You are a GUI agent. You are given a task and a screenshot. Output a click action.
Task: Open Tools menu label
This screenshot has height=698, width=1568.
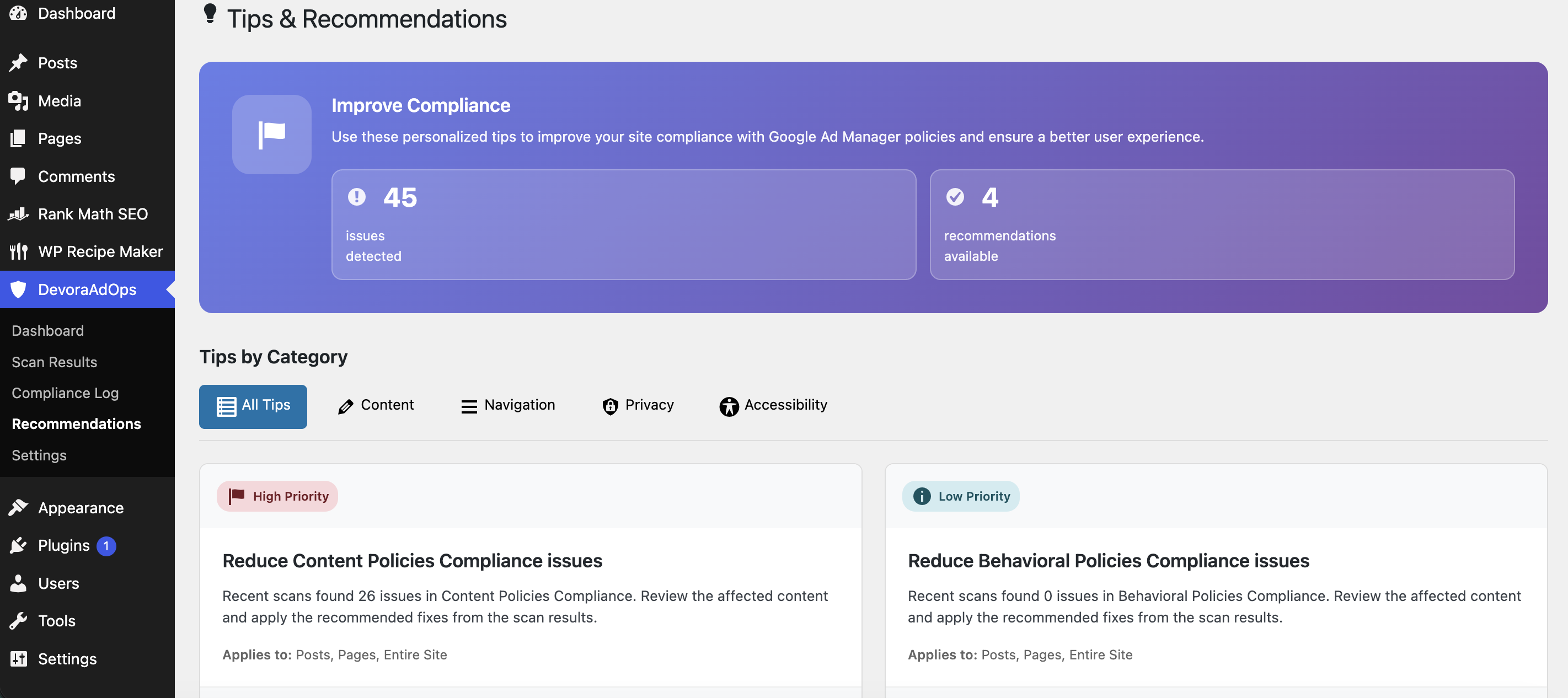pyautogui.click(x=57, y=621)
